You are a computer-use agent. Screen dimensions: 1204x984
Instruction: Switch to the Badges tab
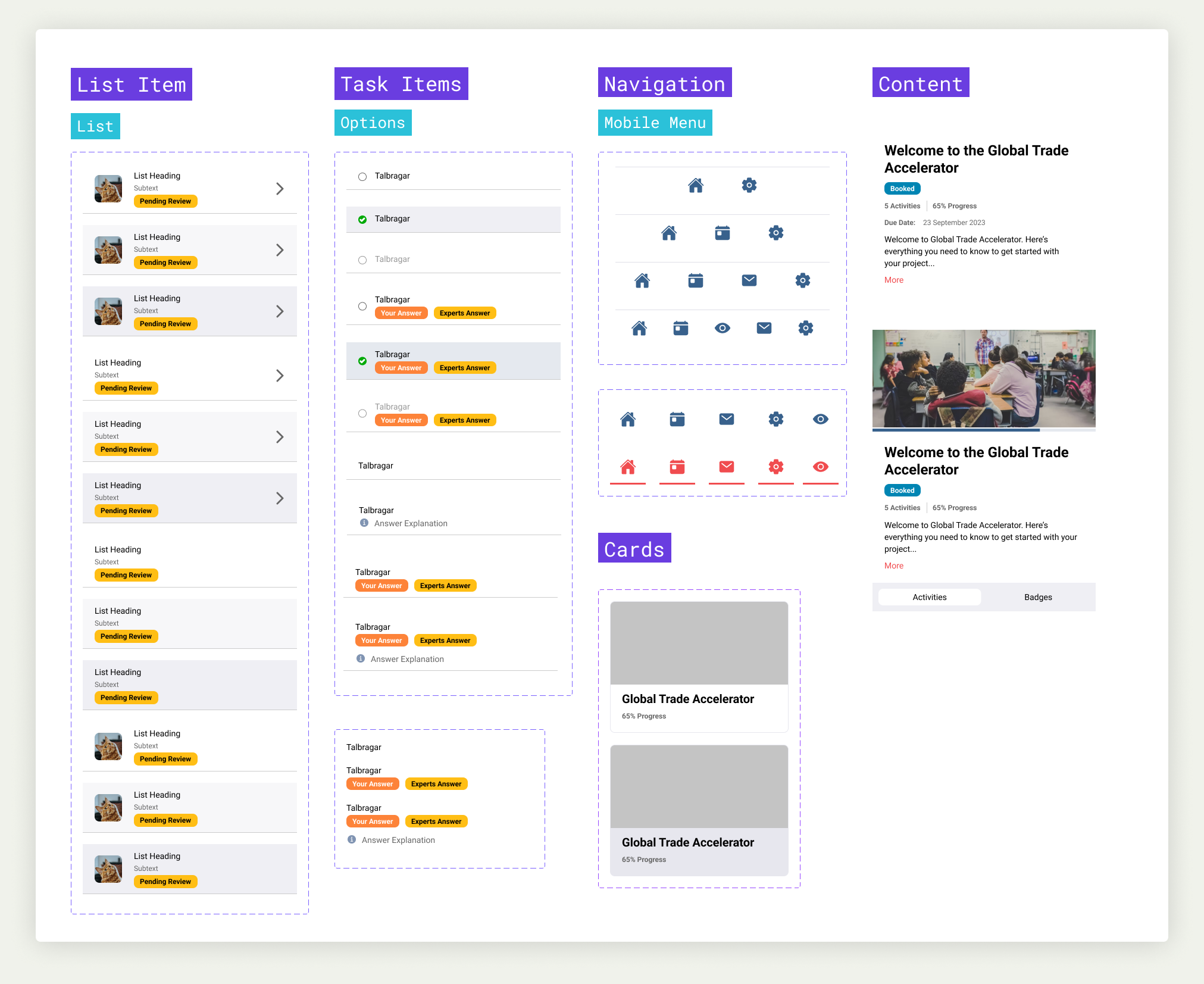point(1037,597)
